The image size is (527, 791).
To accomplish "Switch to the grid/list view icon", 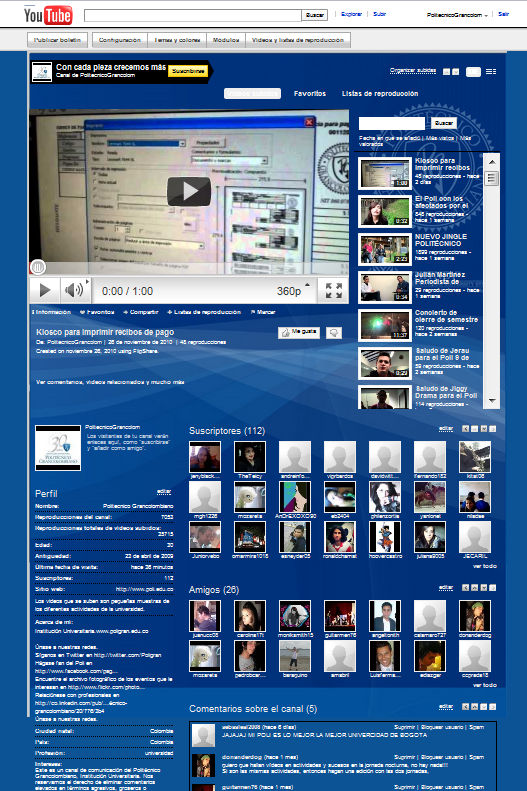I will [x=491, y=72].
